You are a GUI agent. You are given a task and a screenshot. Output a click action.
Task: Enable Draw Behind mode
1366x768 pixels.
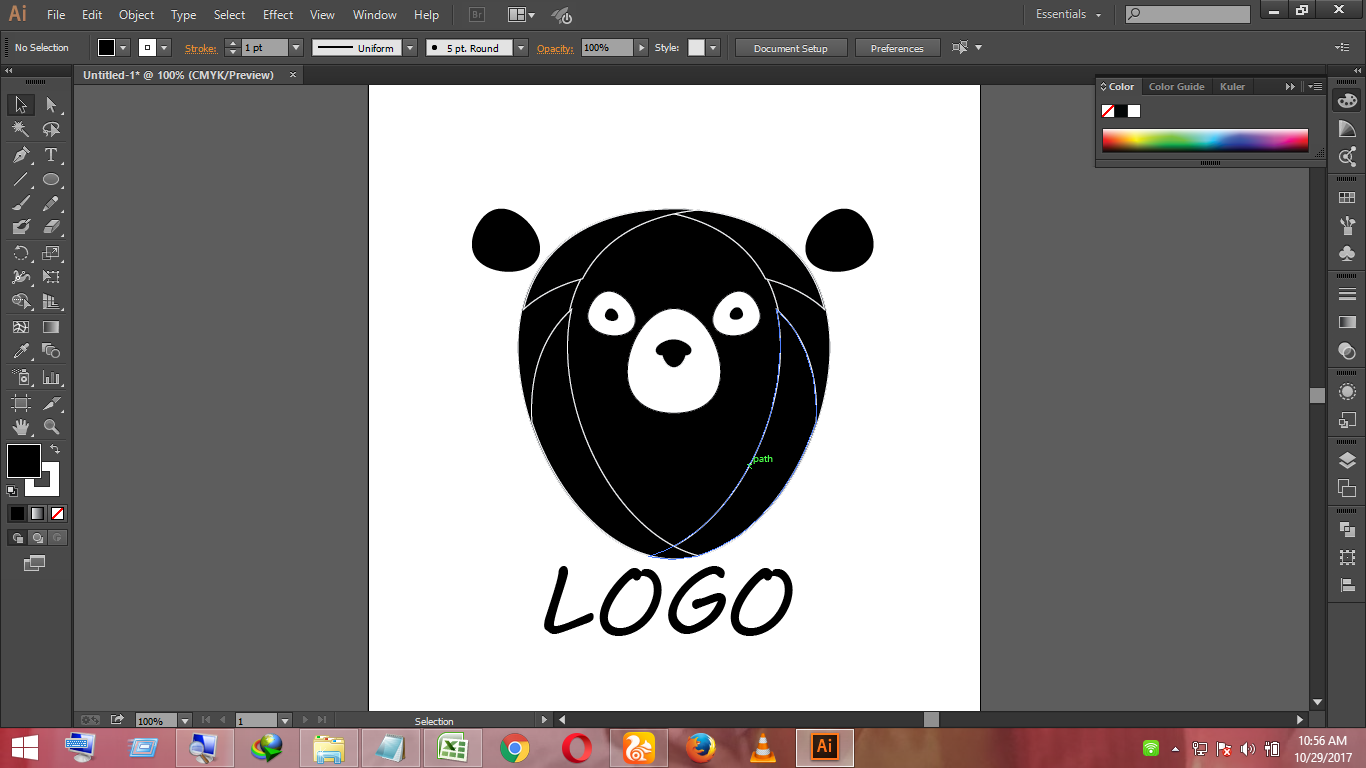37,538
